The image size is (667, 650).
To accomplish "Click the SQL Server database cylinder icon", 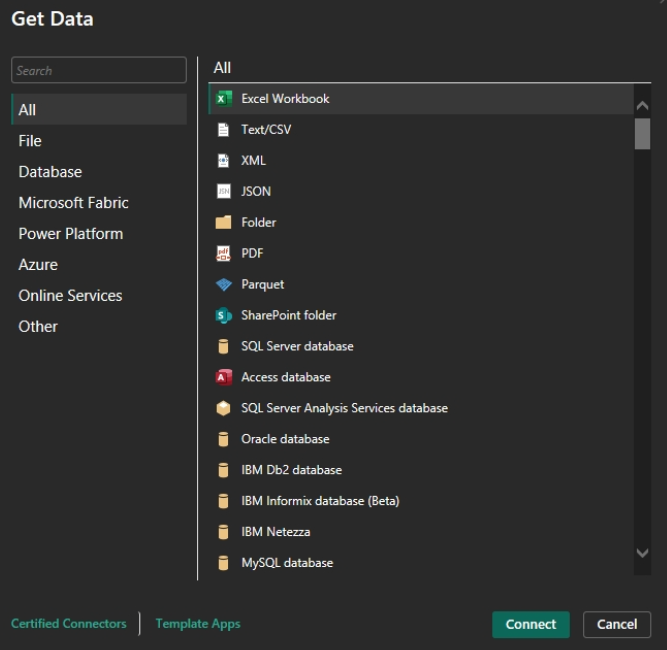I will (x=223, y=346).
